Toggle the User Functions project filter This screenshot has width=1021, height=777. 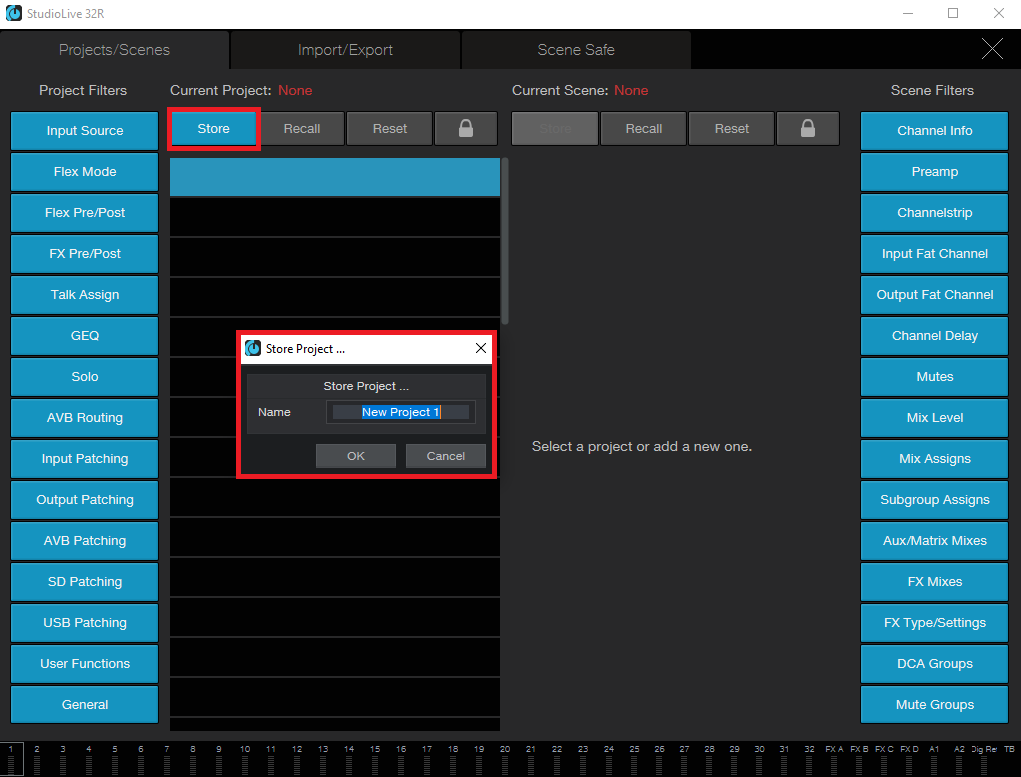[x=85, y=664]
